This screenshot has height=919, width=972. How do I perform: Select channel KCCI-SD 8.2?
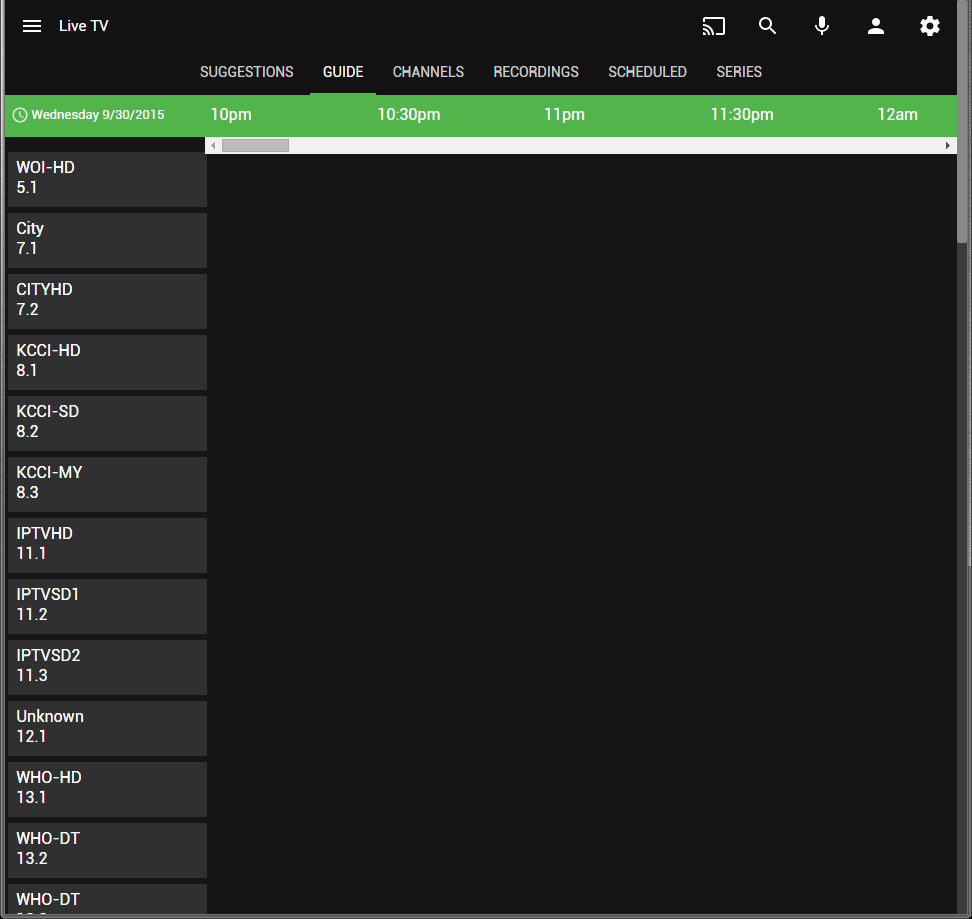pyautogui.click(x=107, y=423)
